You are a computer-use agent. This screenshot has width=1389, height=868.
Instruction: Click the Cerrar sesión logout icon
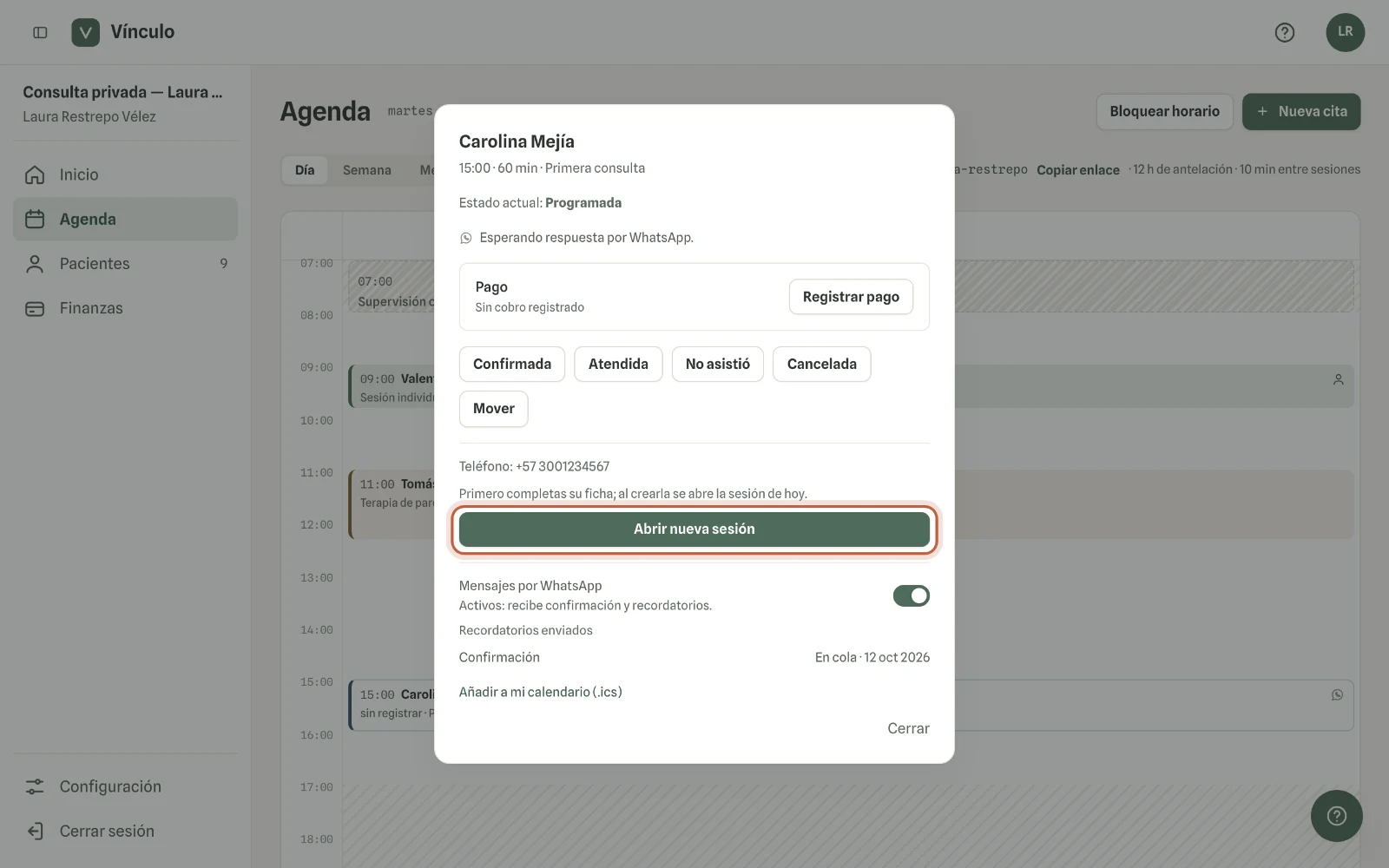click(35, 831)
